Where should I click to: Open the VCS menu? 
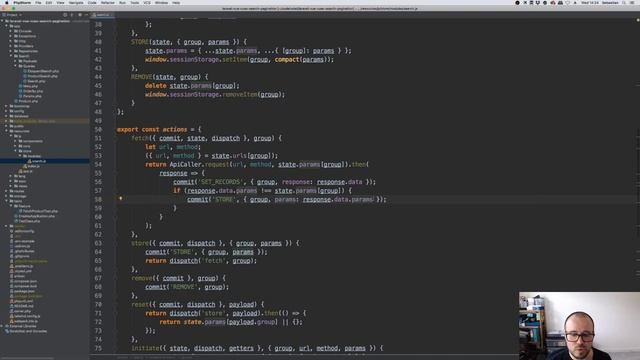tap(147, 2)
